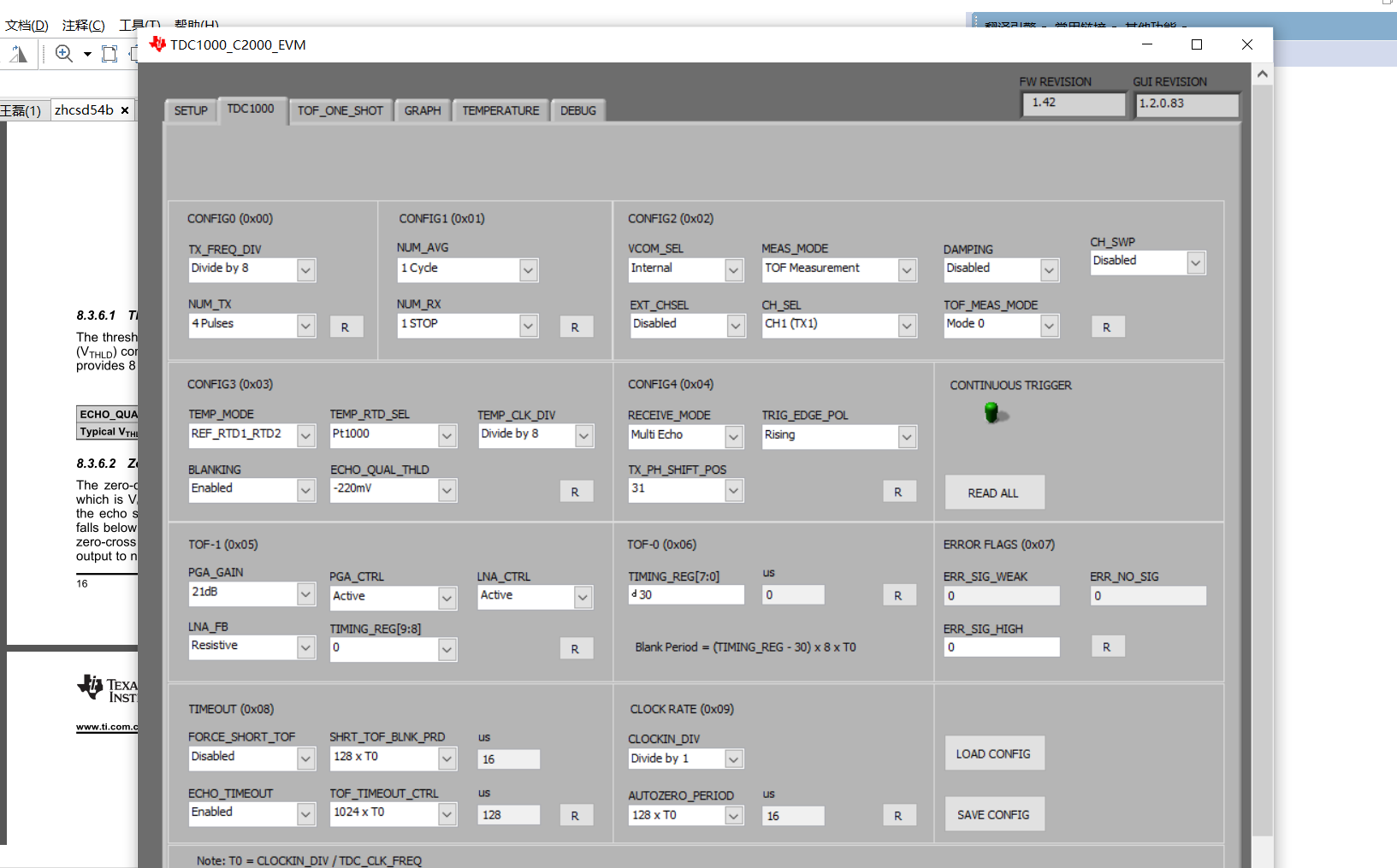Screen dimensions: 1397x868
Task: Click the TI logo in TDC1000 title bar
Action: click(x=157, y=44)
